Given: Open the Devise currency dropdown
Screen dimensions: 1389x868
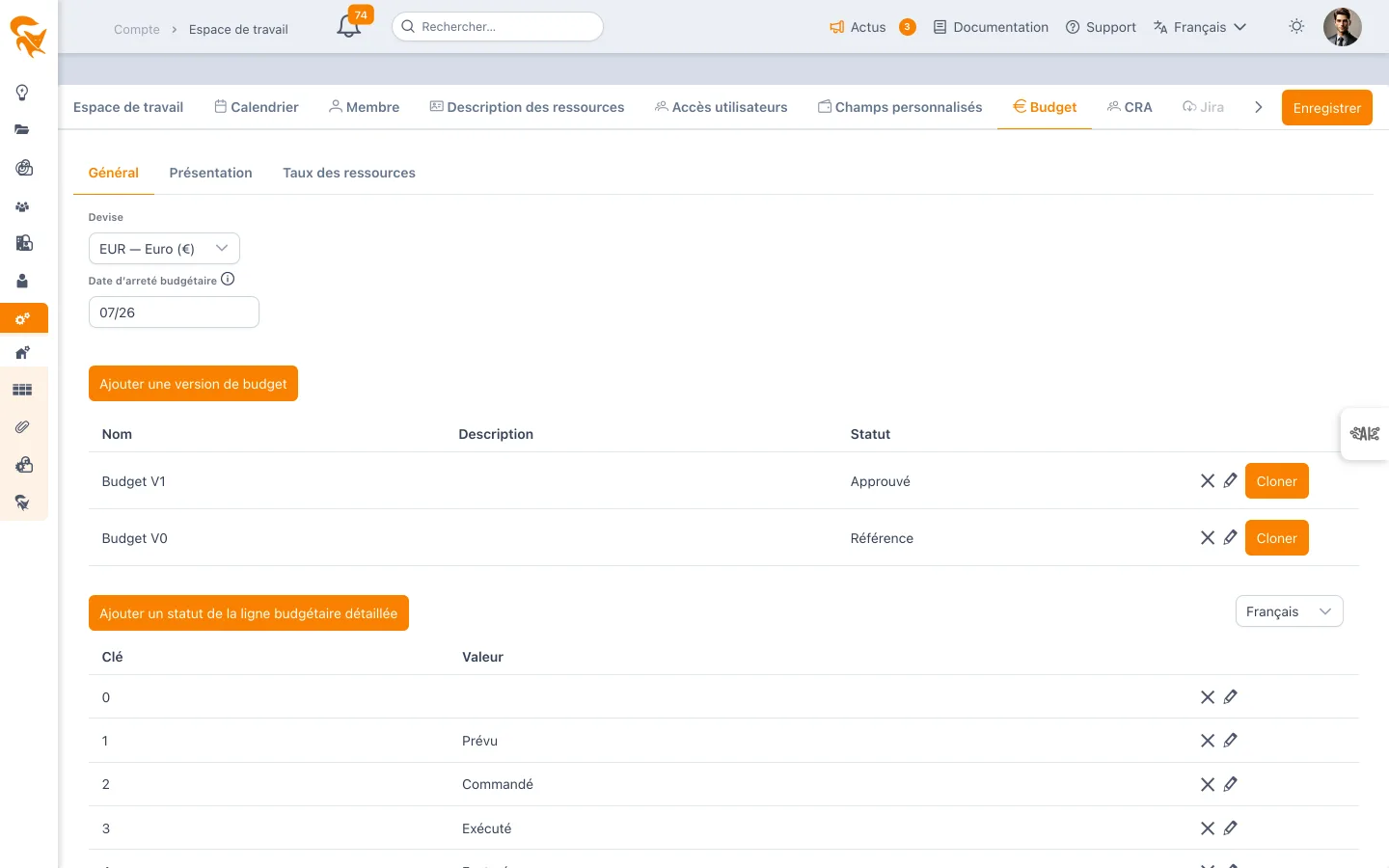Looking at the screenshot, I should (164, 249).
